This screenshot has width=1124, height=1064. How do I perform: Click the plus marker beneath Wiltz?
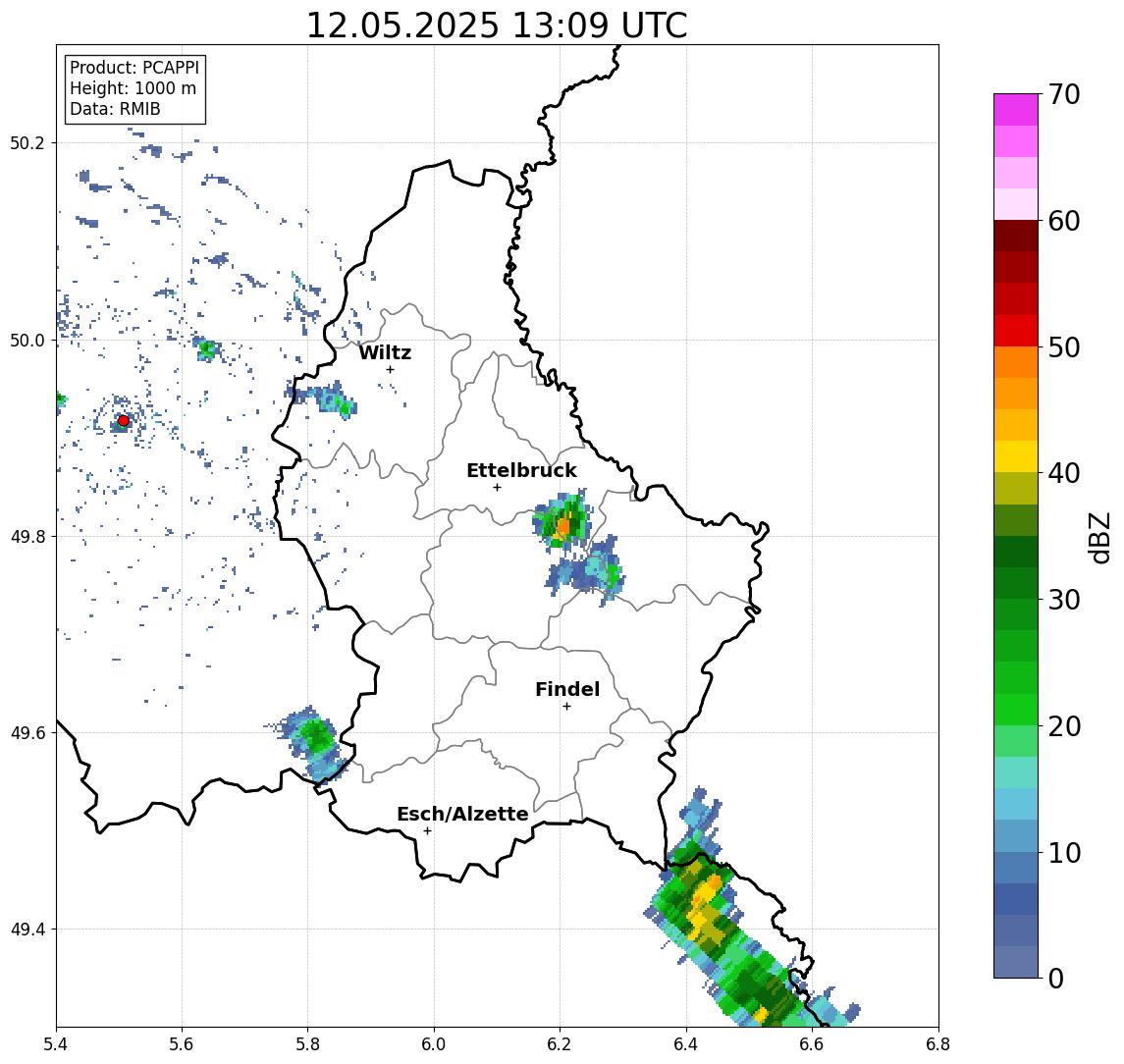coord(390,369)
